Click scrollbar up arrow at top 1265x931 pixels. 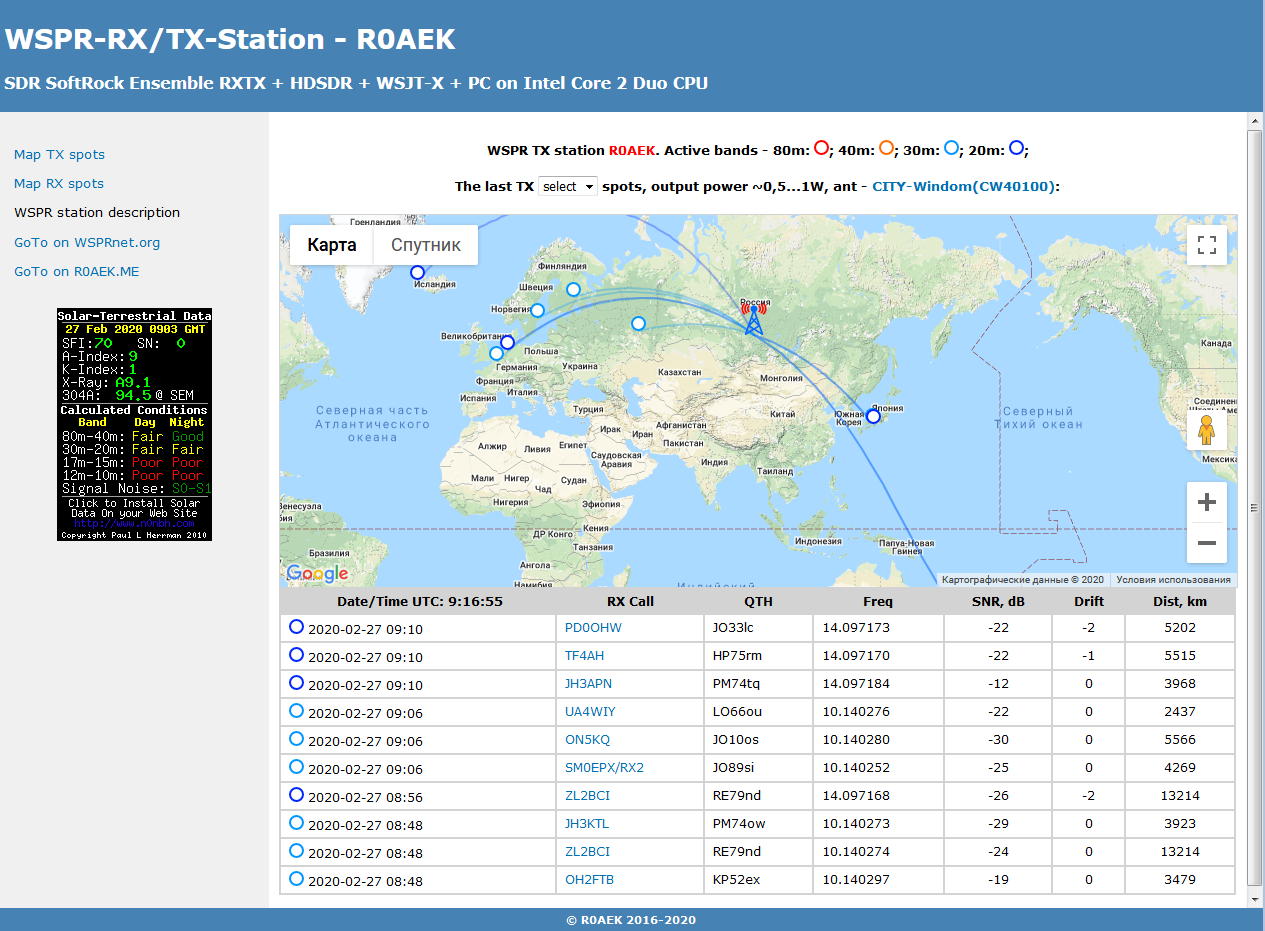coord(1255,120)
